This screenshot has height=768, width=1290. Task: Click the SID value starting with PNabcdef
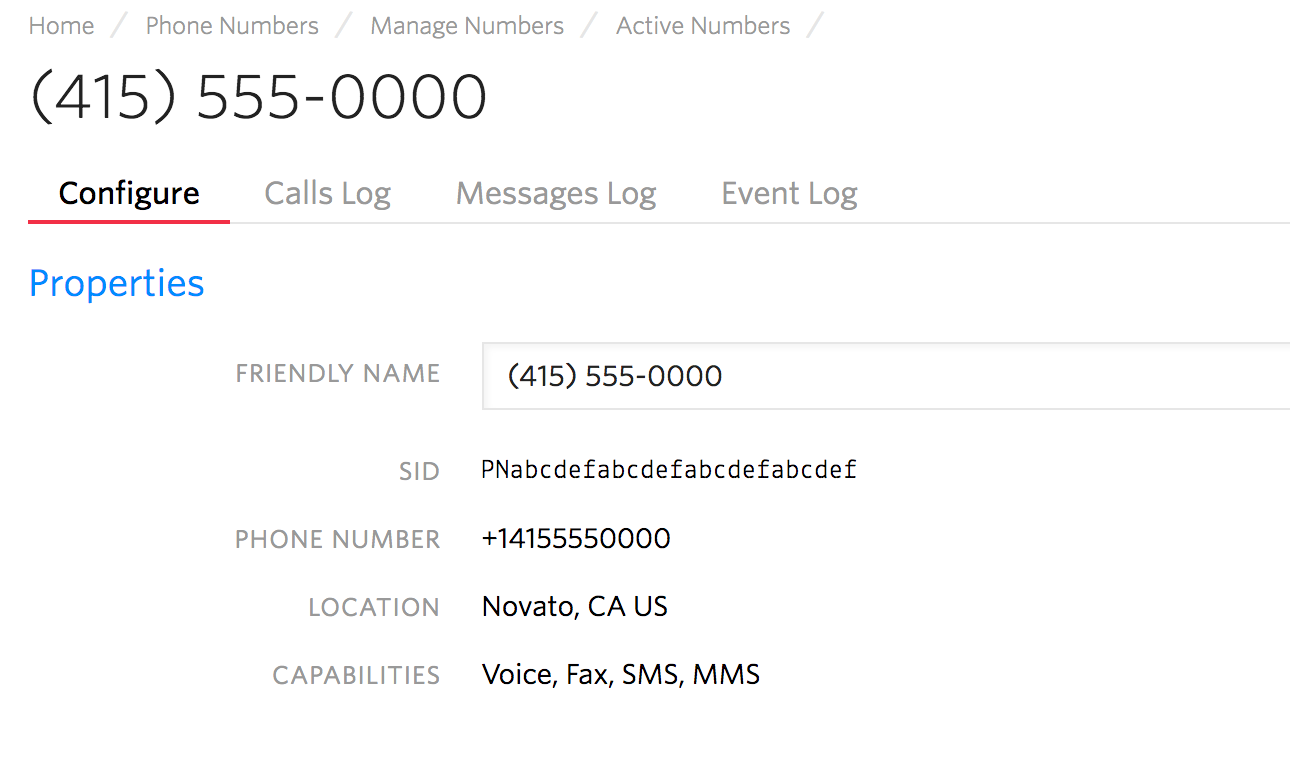click(669, 470)
